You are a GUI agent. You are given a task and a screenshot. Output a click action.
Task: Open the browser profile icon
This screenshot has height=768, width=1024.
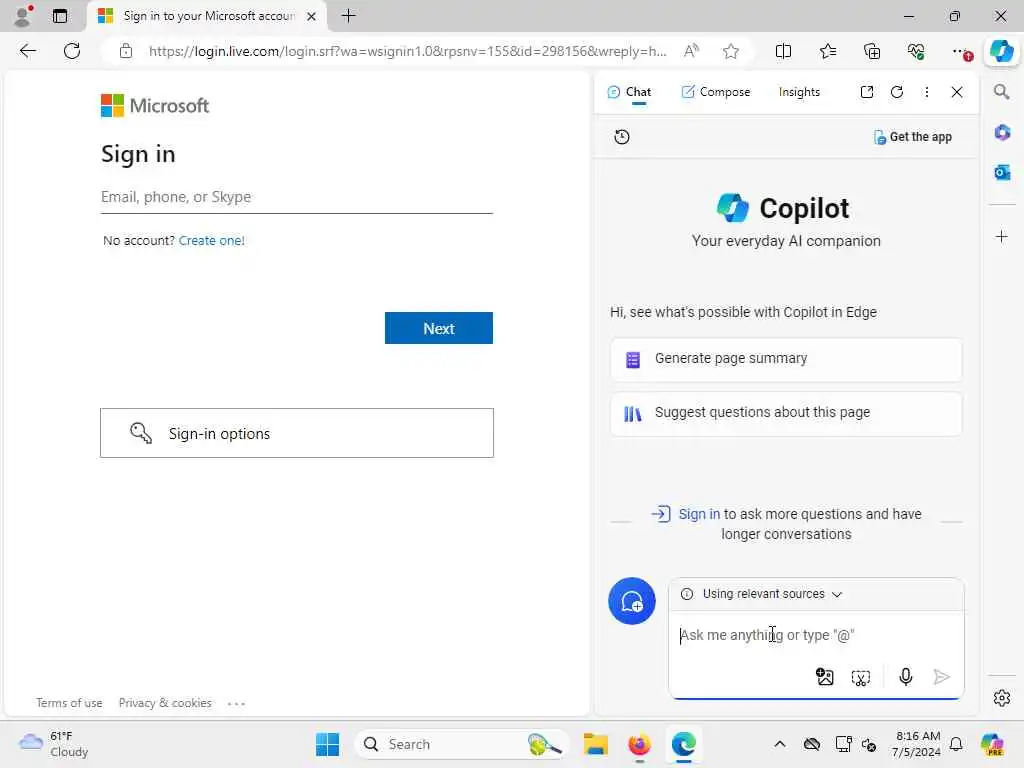point(23,16)
